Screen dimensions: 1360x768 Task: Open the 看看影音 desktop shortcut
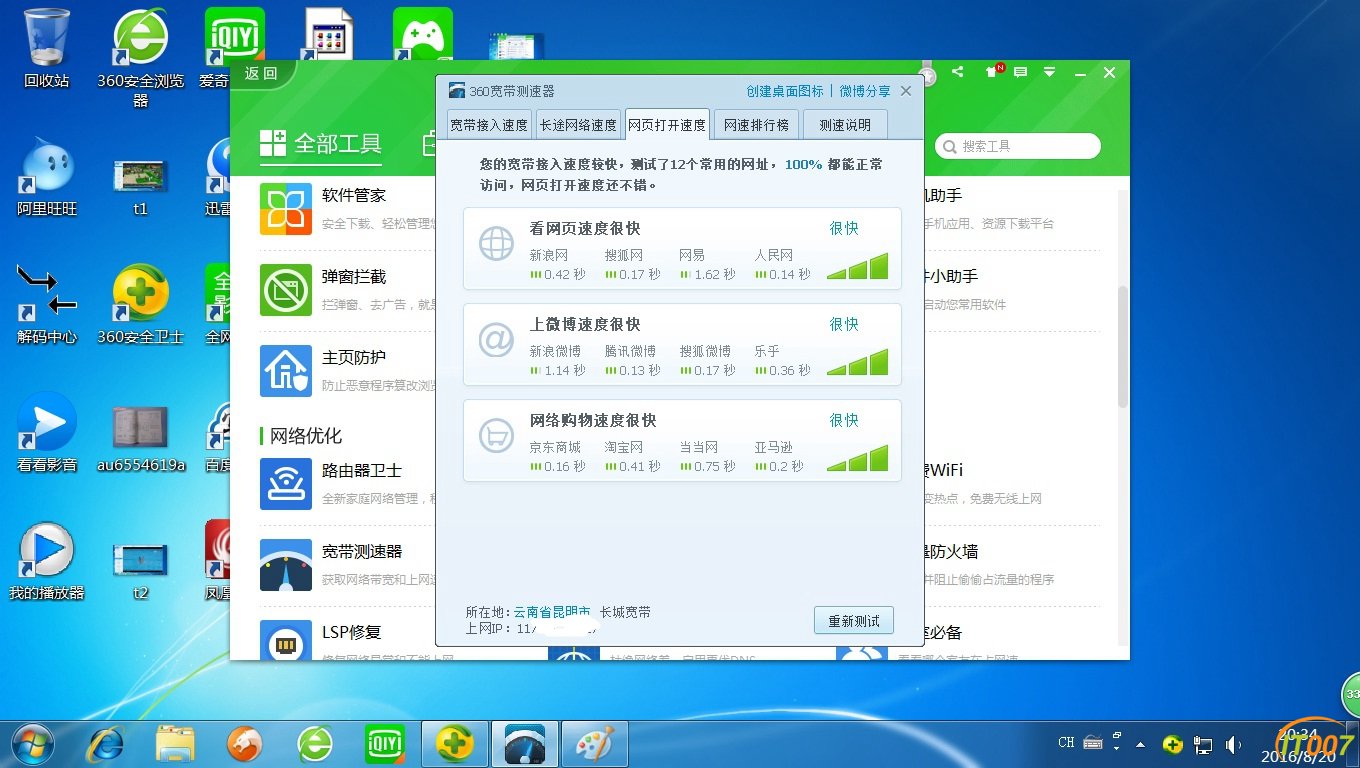(47, 432)
